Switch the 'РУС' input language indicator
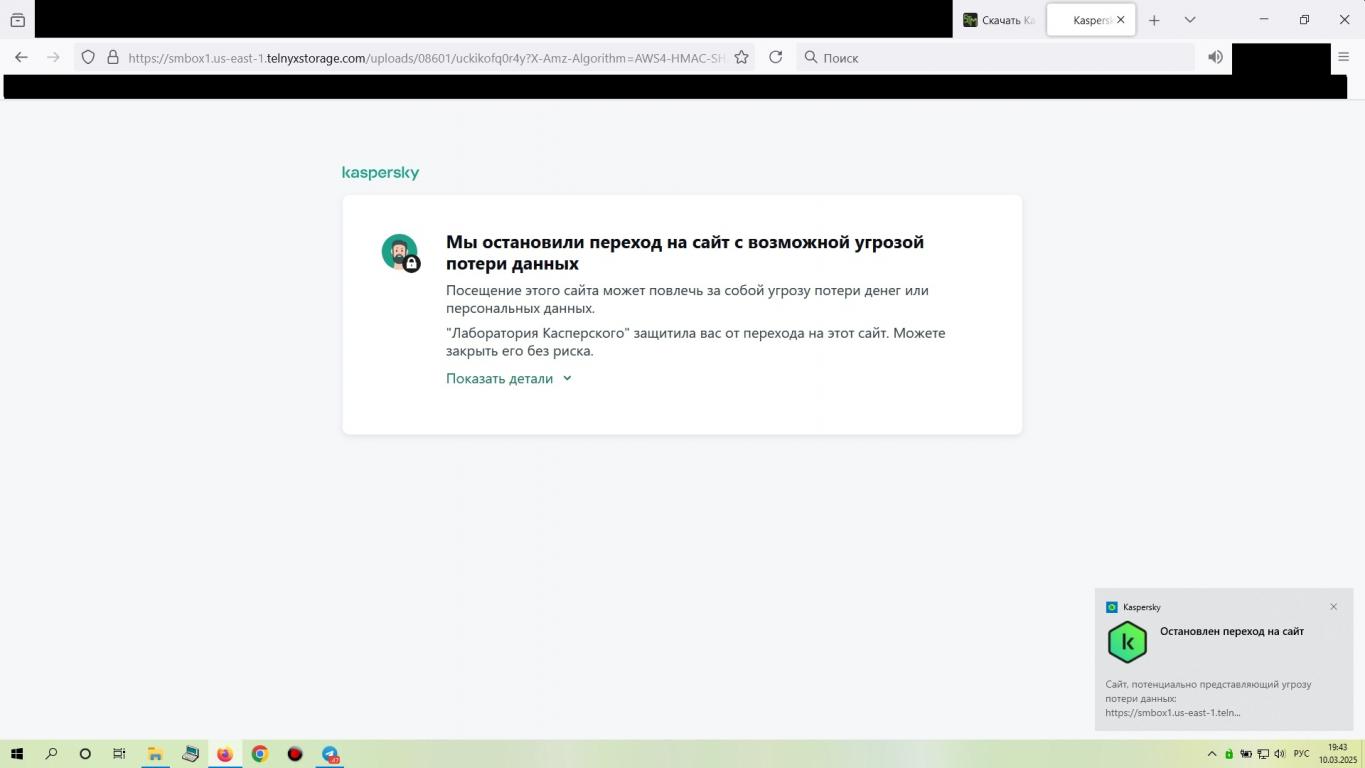 click(1301, 754)
